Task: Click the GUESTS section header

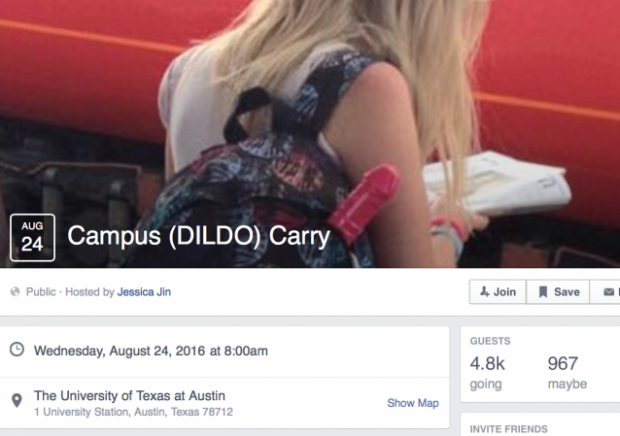Action: 490,341
